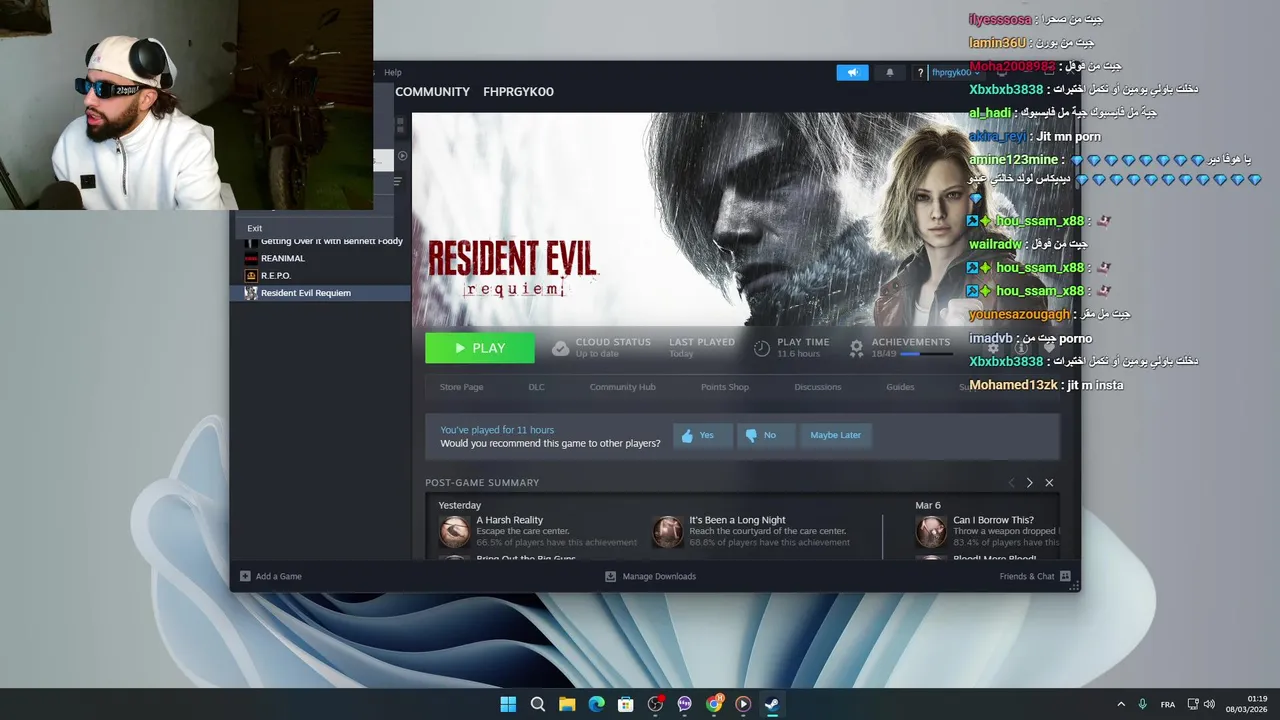Select Getting Over It with Bennett Foddy

(331, 241)
